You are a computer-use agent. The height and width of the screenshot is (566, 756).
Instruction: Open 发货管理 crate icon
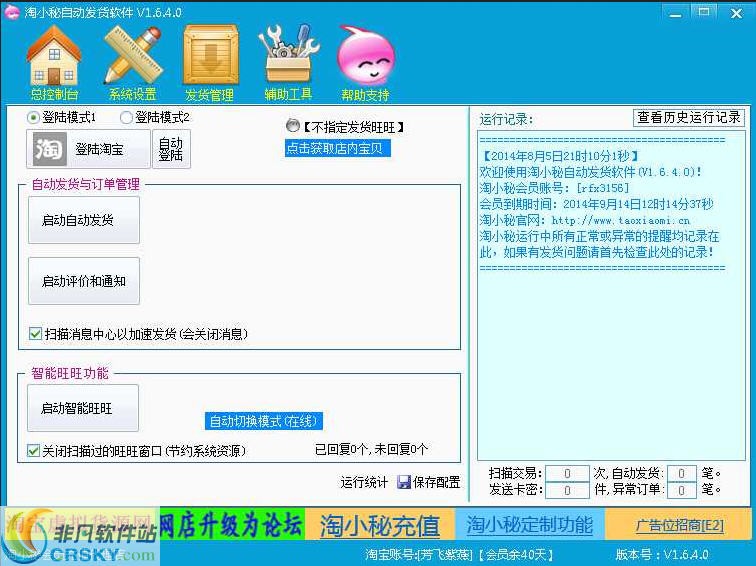coord(209,58)
